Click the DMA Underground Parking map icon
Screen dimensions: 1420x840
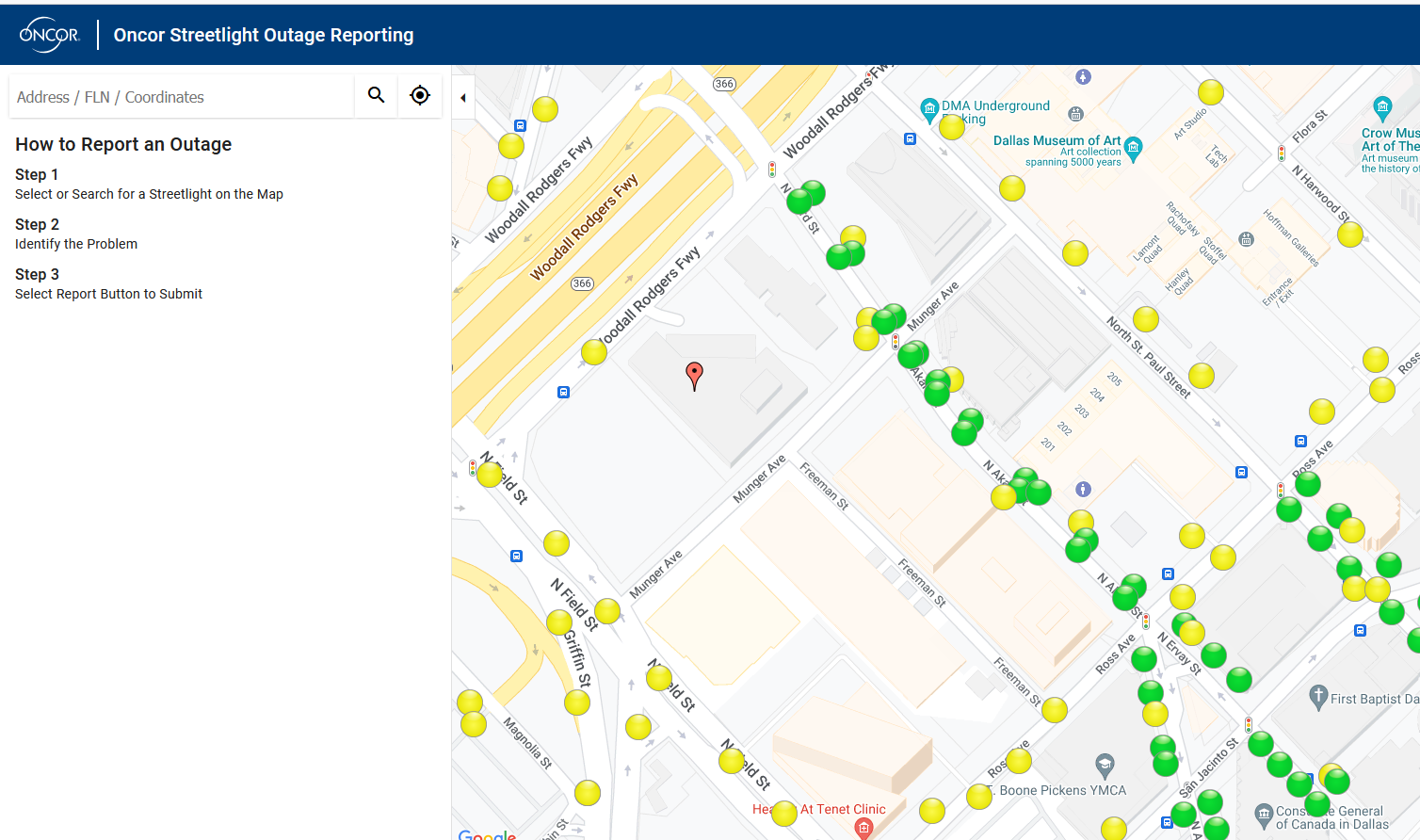coord(928,107)
